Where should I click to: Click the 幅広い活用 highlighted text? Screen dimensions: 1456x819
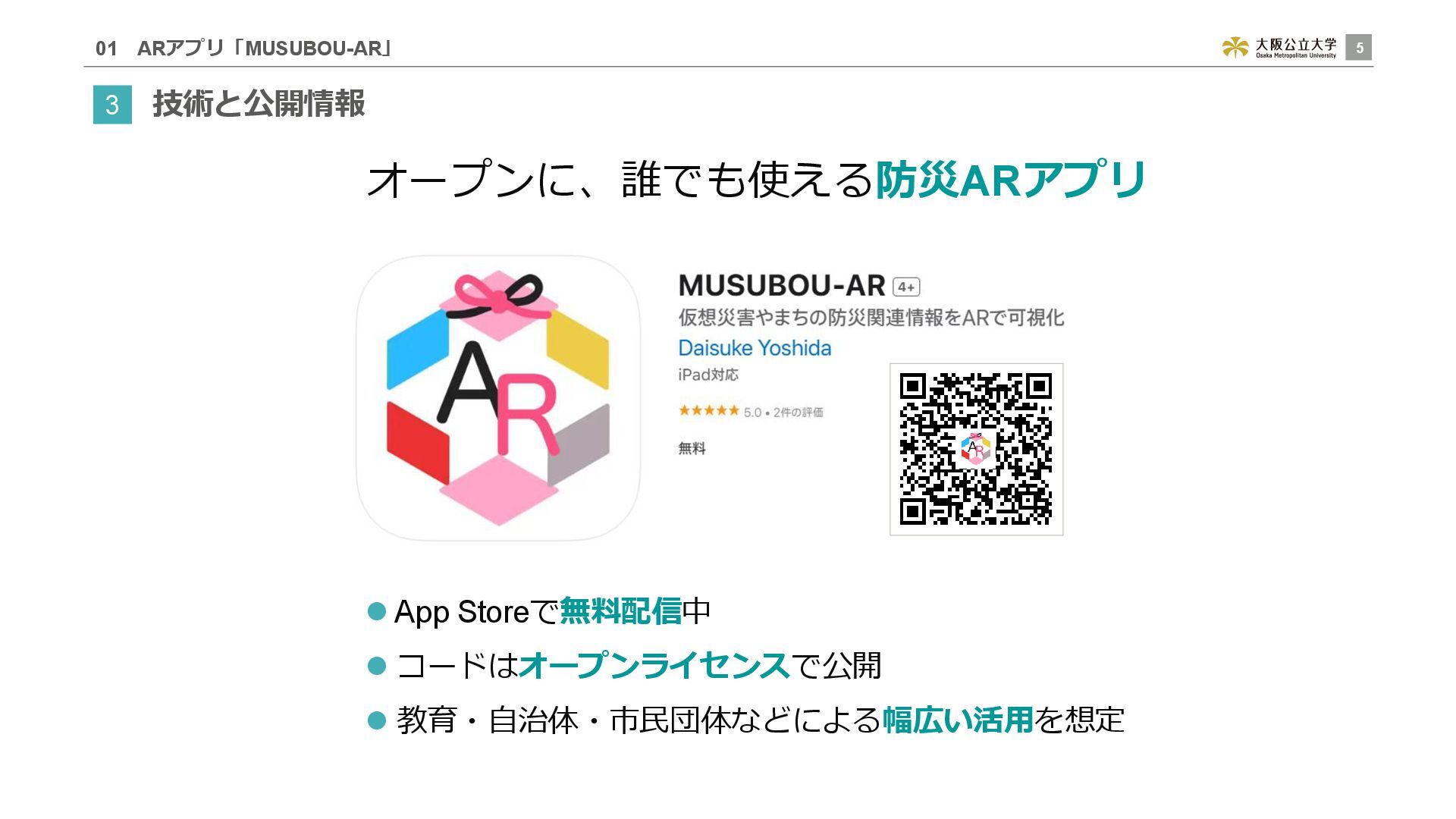tap(958, 720)
